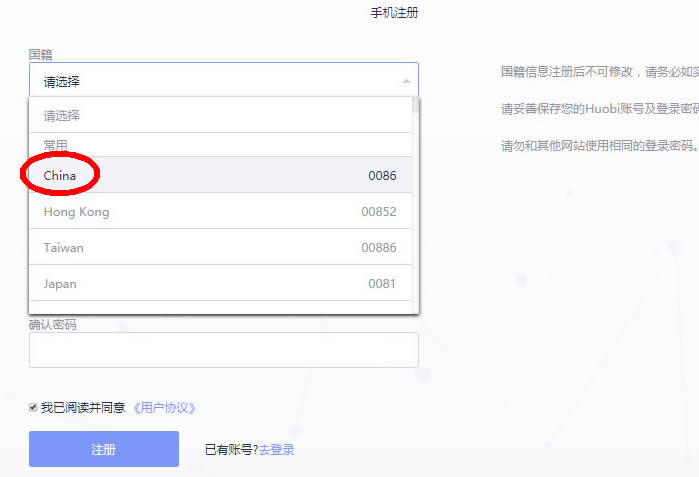Image resolution: width=699 pixels, height=477 pixels.
Task: Follow the 去登录 login link
Action: point(277,450)
